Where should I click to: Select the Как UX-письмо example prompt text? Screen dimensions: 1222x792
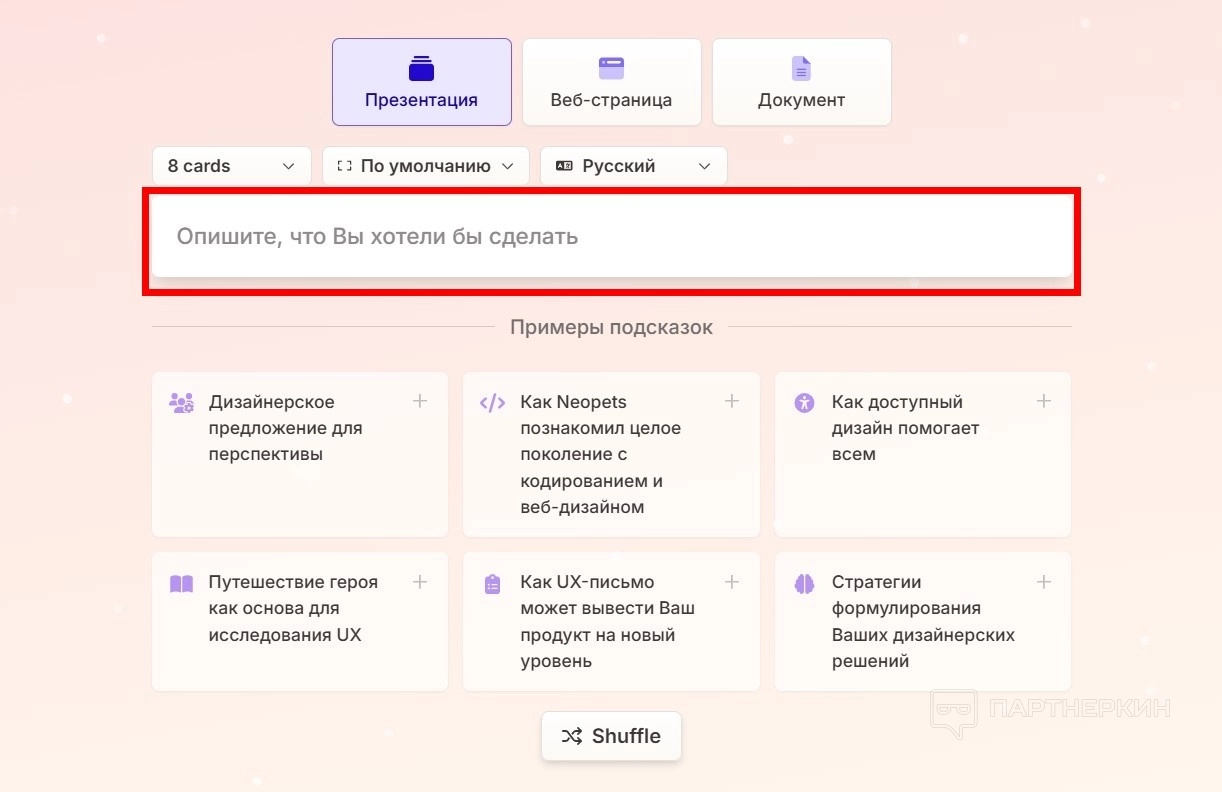[607, 621]
